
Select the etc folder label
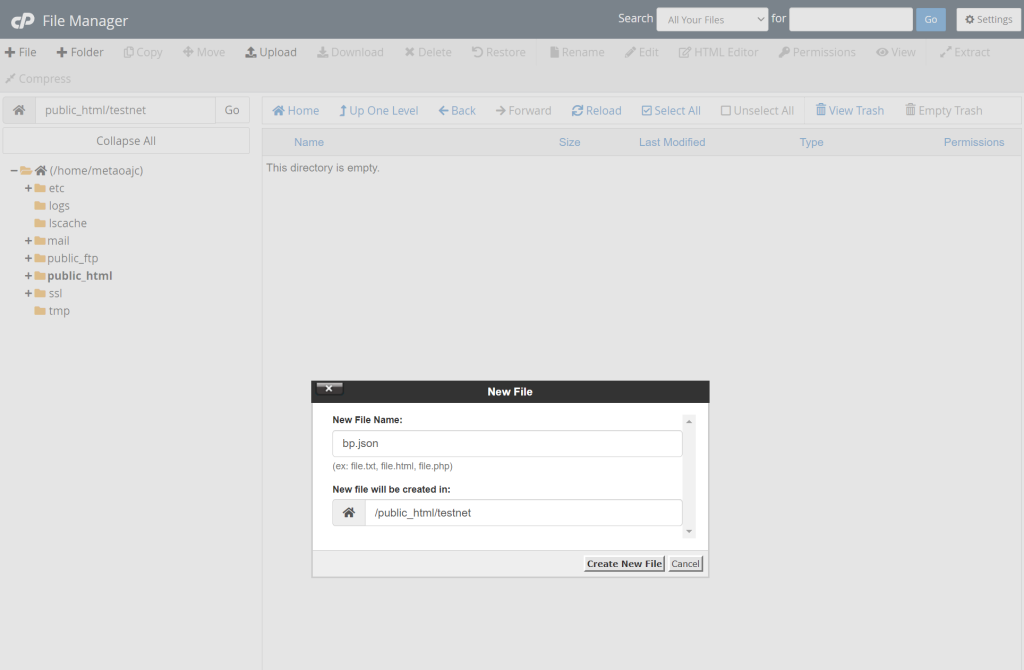56,188
